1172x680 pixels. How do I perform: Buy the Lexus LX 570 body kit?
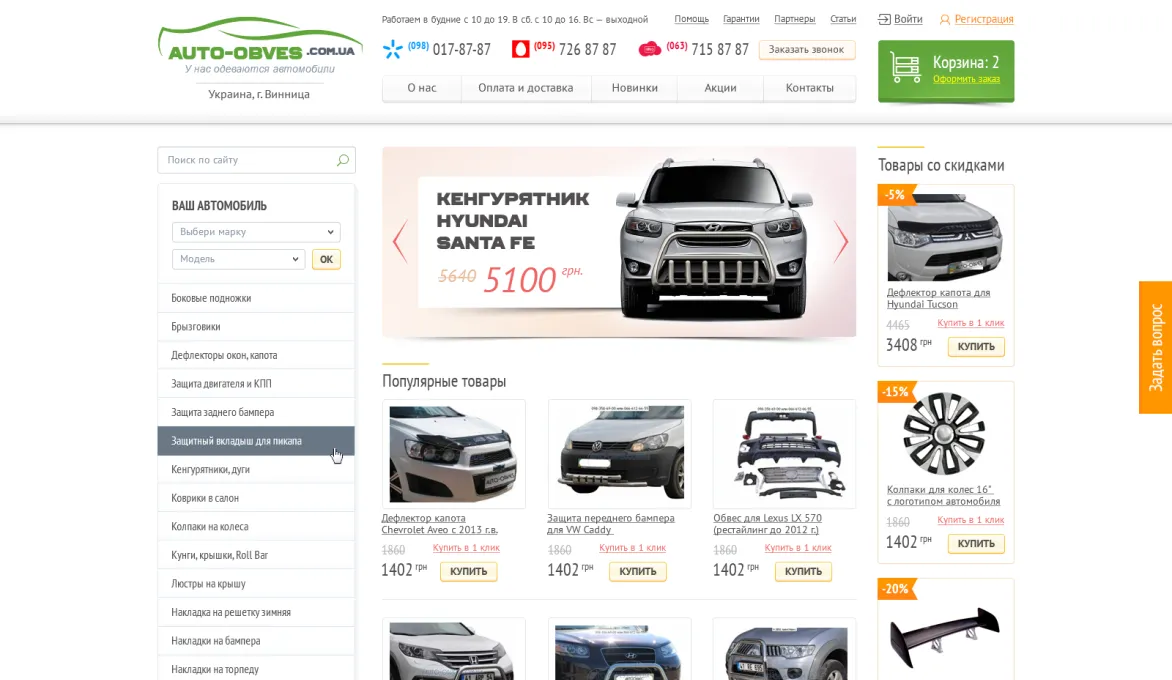803,571
